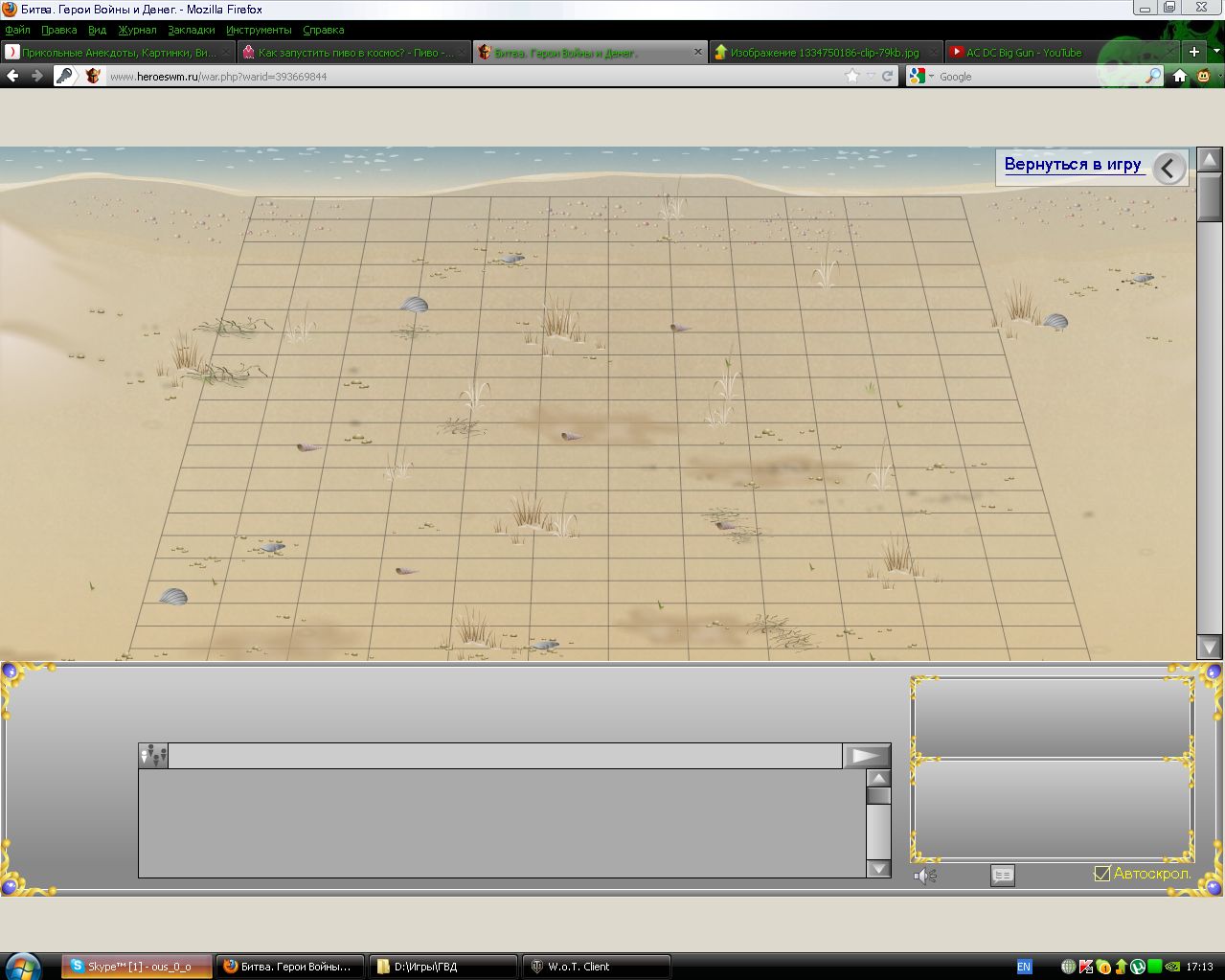Go to browser home page
The width and height of the screenshot is (1225, 980).
1180,76
